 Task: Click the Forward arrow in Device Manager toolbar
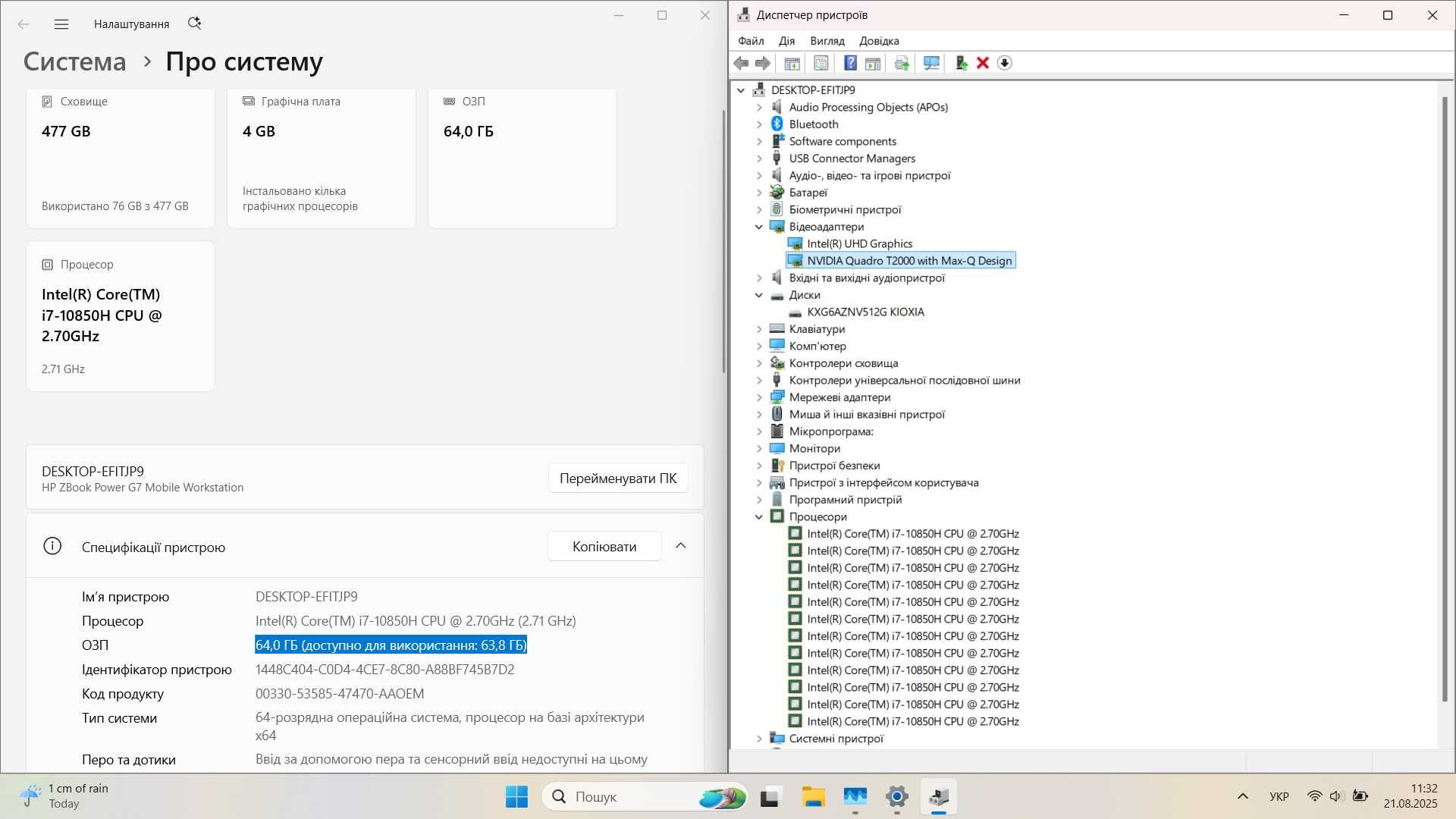[x=763, y=63]
